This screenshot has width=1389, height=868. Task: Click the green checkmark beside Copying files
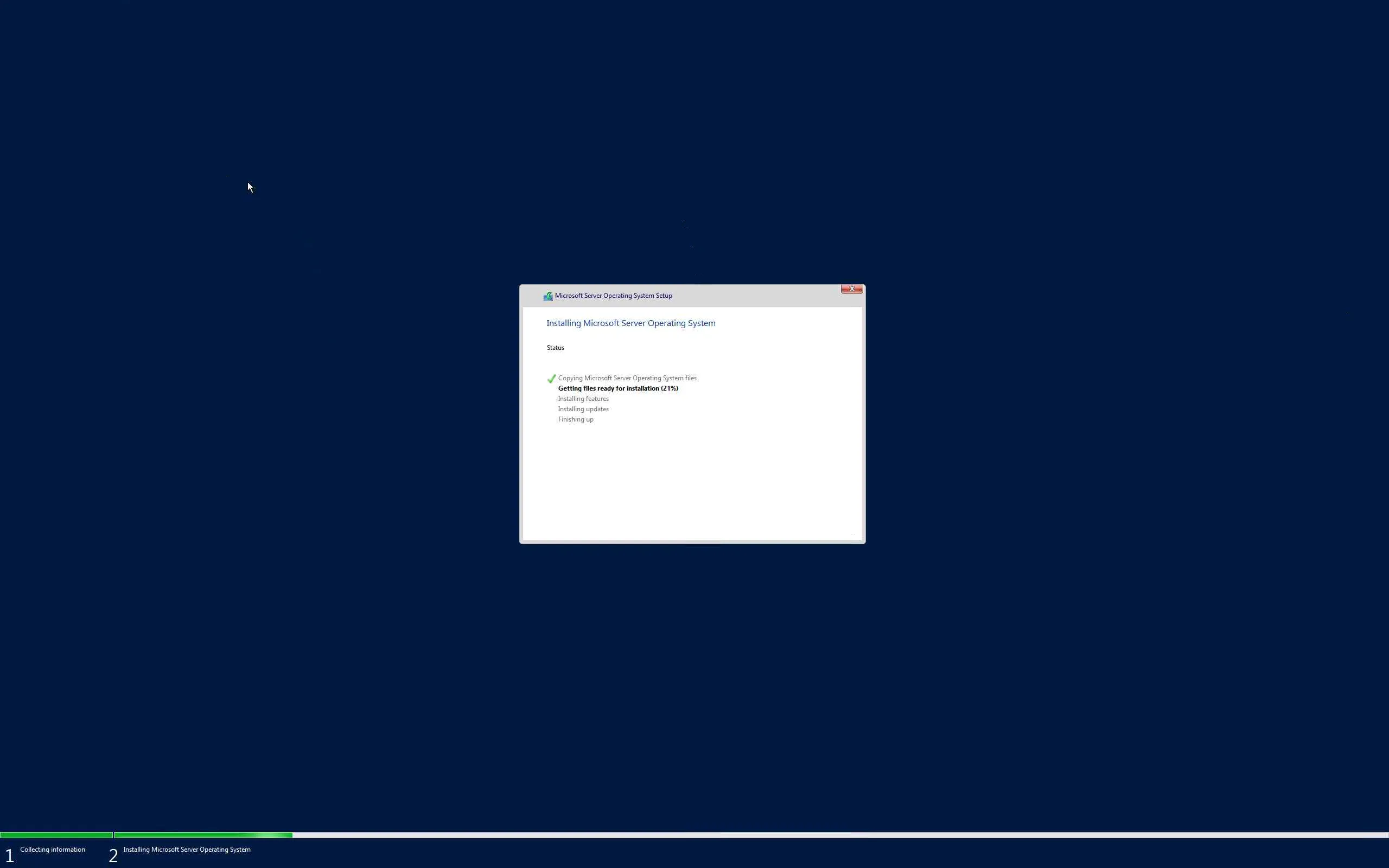coord(551,379)
